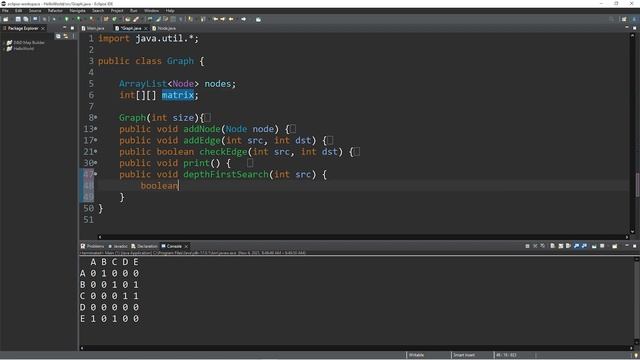Click the Save All toolbar icon
Viewport: 640px width, 360px height.
pos(26,19)
